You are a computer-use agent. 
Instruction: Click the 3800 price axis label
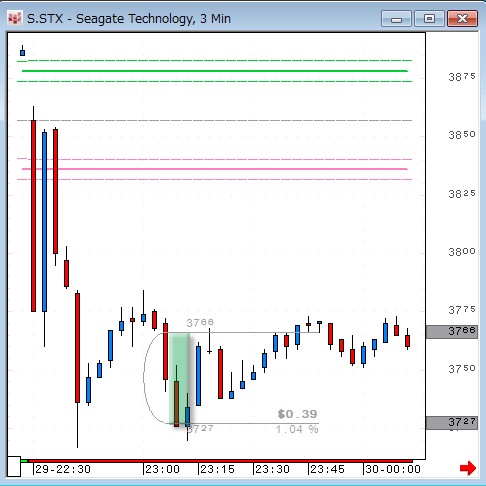(462, 252)
